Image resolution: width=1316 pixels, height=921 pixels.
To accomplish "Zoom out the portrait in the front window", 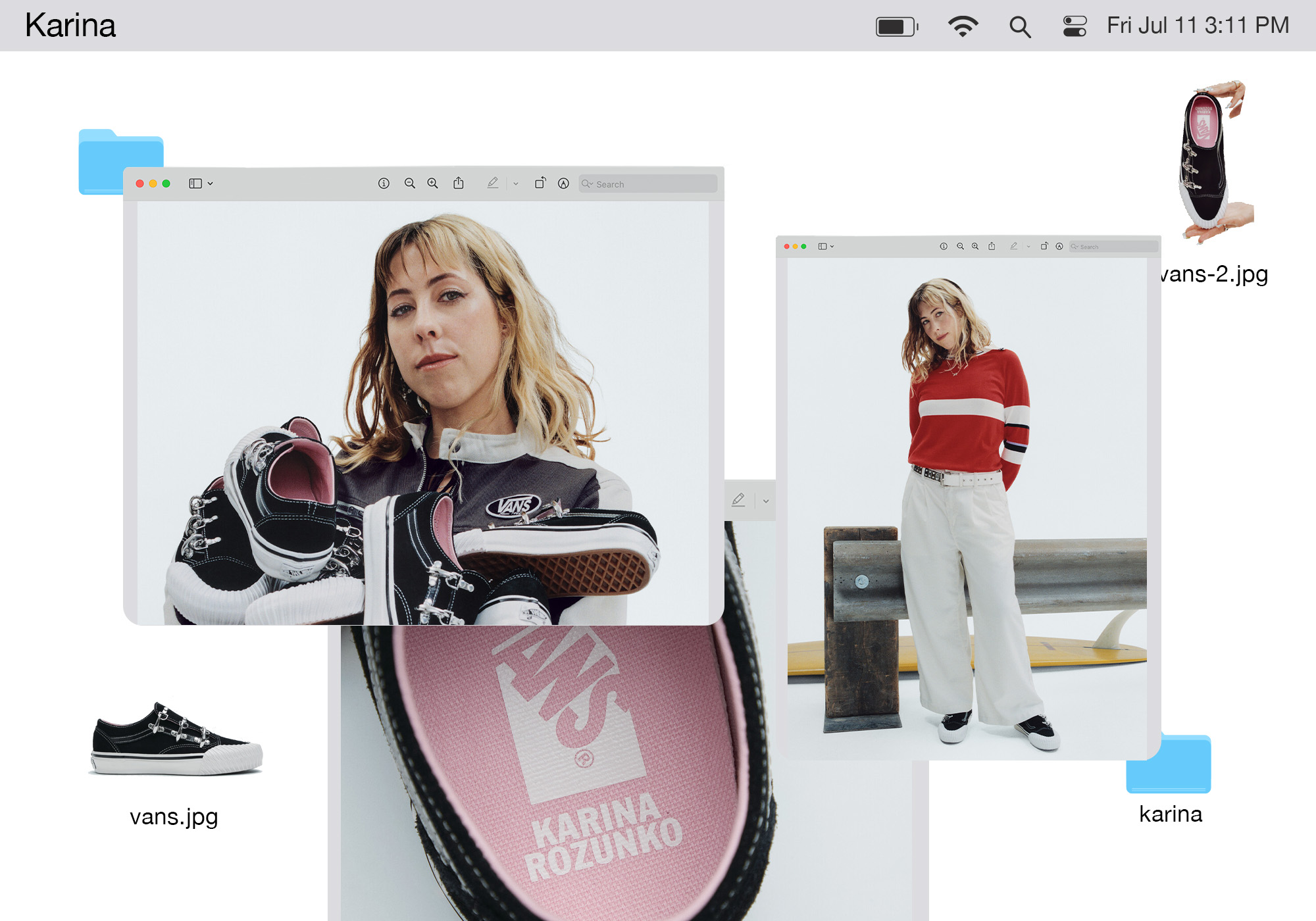I will tap(409, 184).
